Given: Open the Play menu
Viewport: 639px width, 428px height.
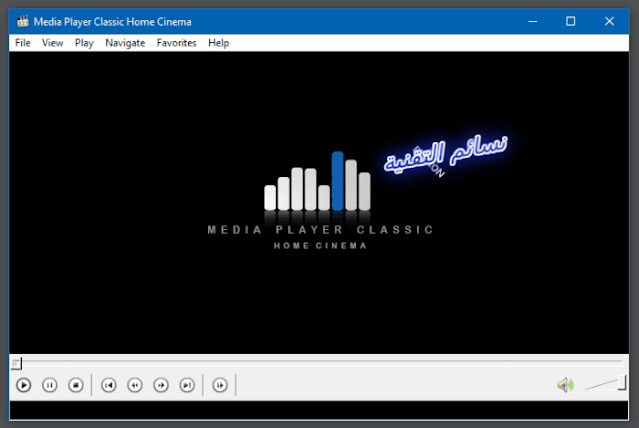Looking at the screenshot, I should coord(84,43).
